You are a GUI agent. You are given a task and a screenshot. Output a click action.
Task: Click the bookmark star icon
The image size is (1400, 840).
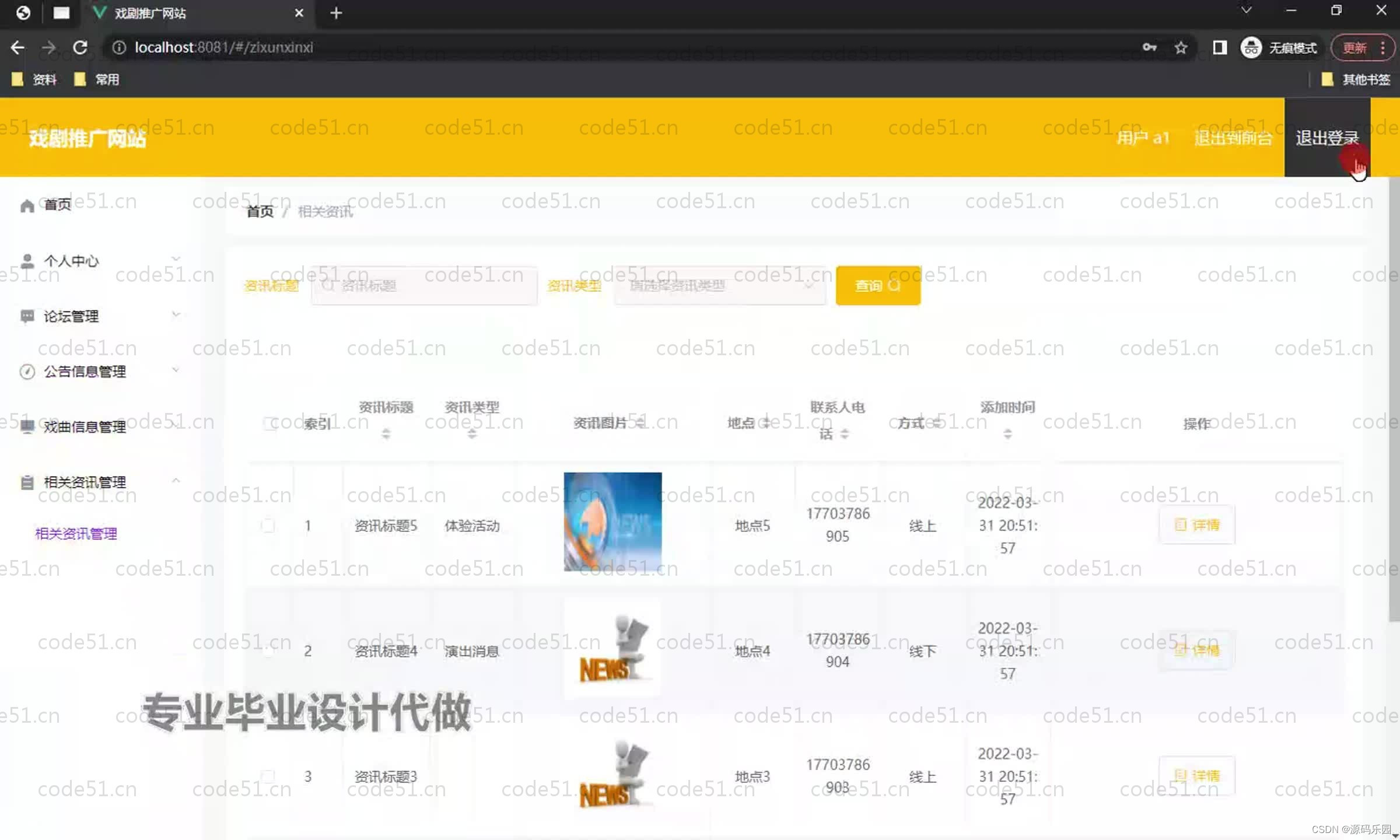click(x=1181, y=47)
